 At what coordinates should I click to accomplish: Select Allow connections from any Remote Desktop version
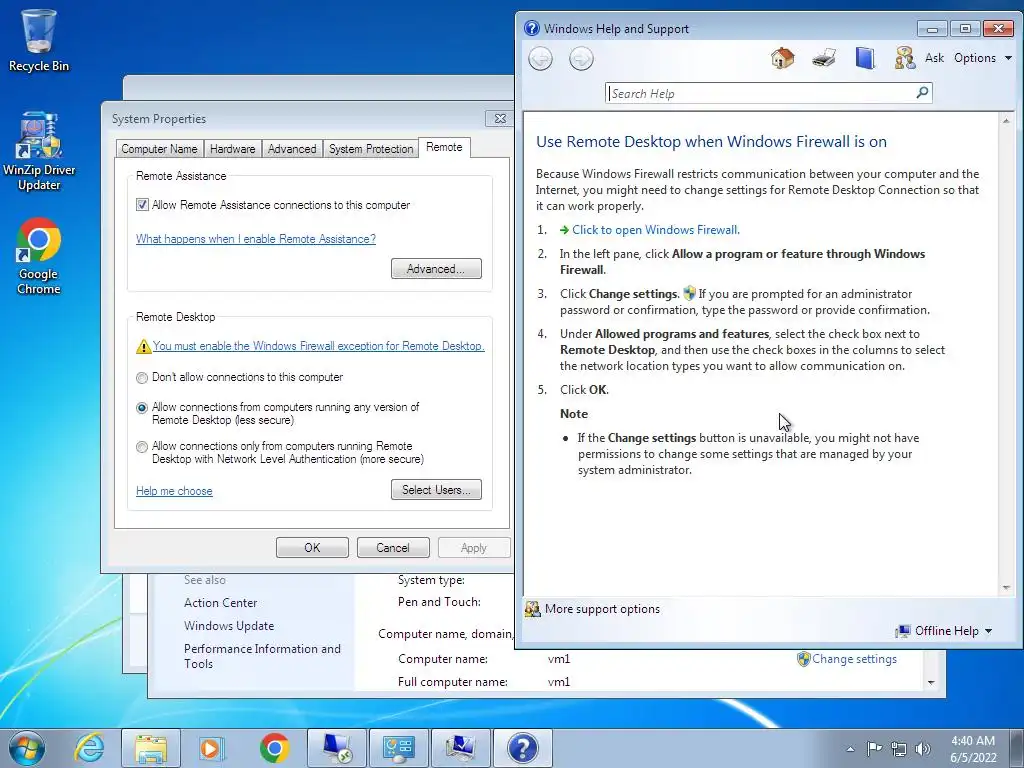click(x=142, y=408)
